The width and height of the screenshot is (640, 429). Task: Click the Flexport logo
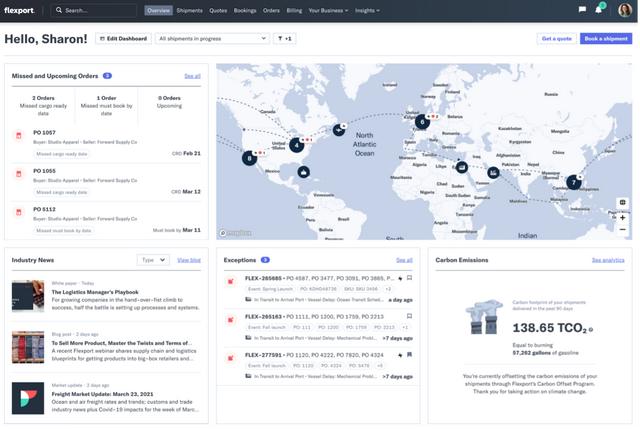[x=21, y=10]
